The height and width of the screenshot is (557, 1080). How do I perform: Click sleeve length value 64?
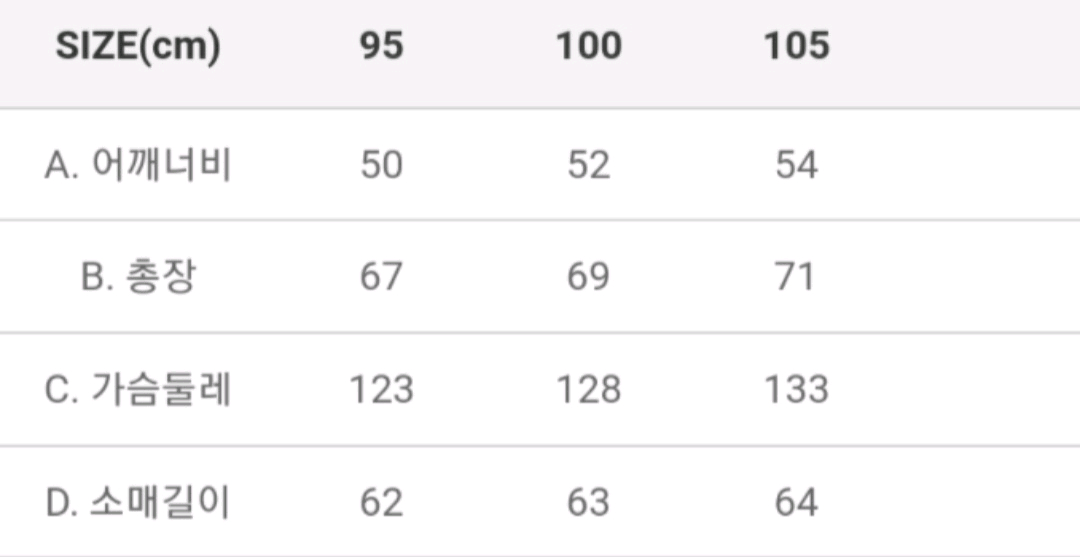point(796,502)
